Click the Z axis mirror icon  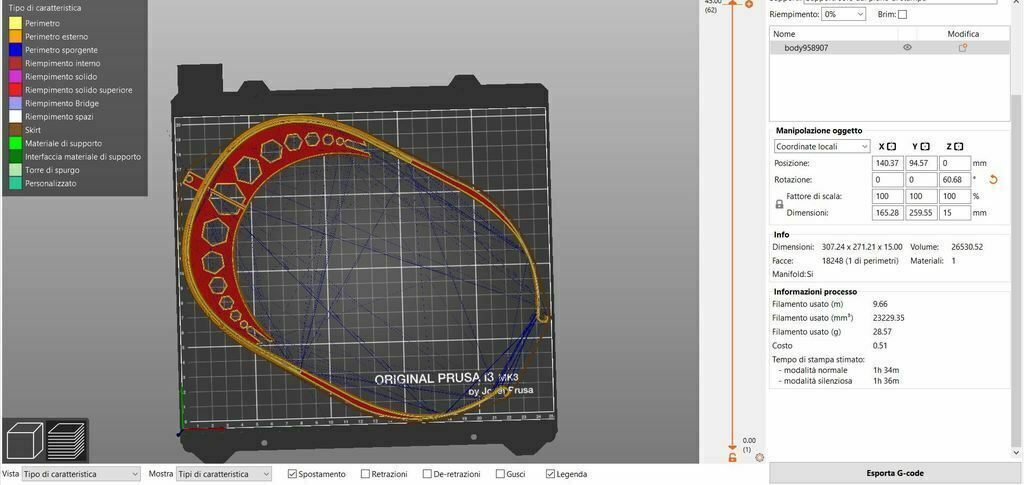(x=959, y=146)
